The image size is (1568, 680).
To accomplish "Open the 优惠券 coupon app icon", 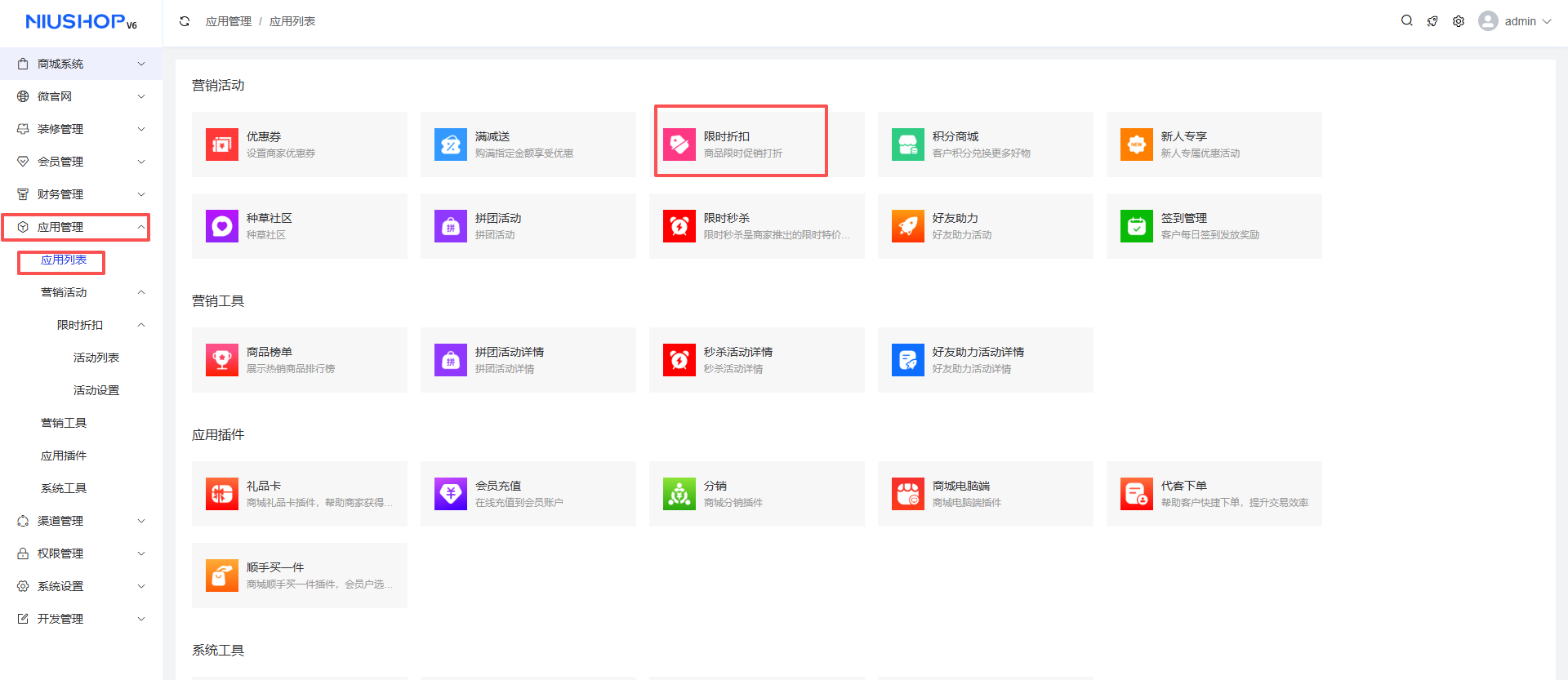I will click(x=221, y=144).
